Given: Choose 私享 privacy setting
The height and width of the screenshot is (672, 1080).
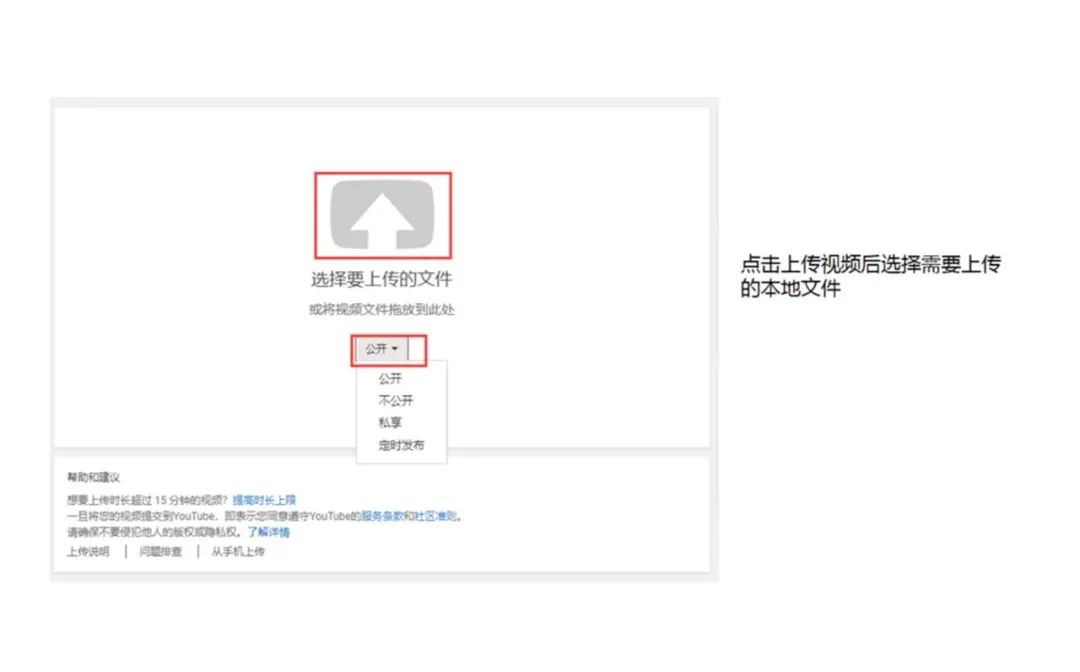Looking at the screenshot, I should tap(392, 421).
